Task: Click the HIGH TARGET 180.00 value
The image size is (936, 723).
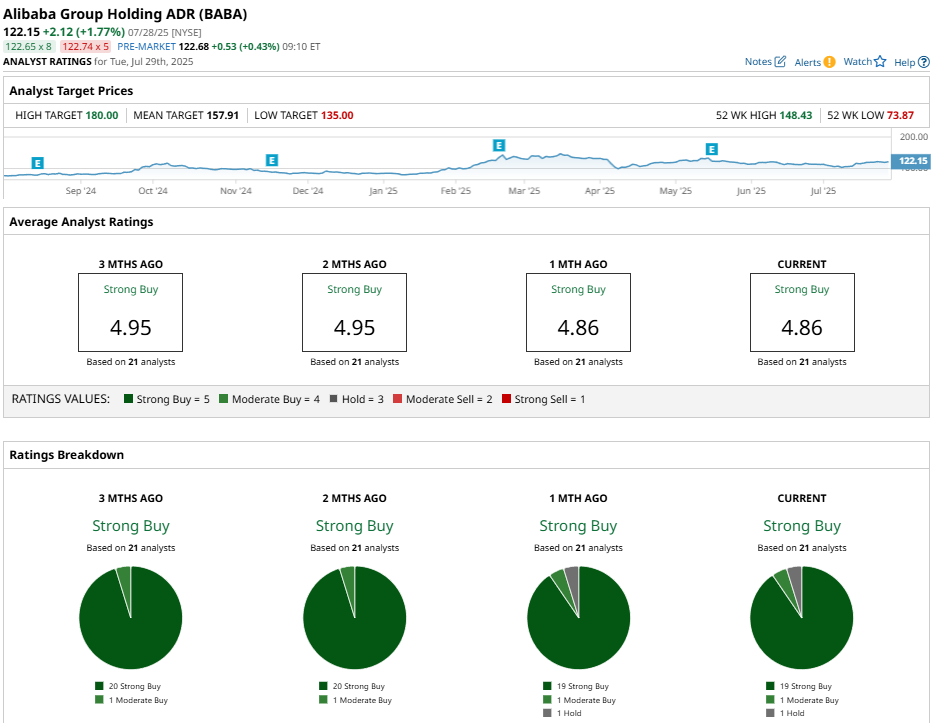Action: [102, 115]
